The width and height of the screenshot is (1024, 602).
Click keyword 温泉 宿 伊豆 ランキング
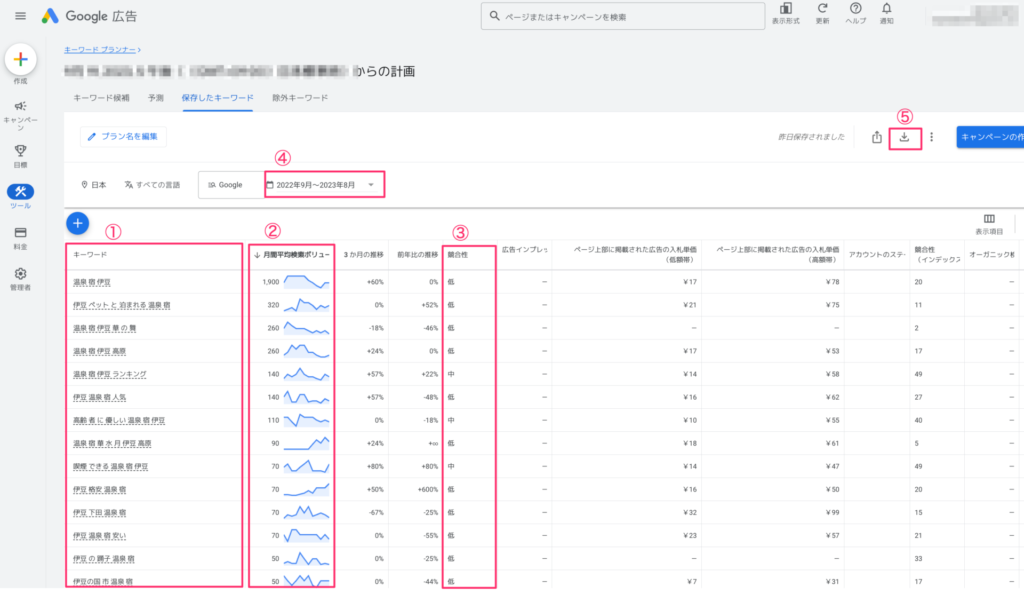pyautogui.click(x=110, y=374)
